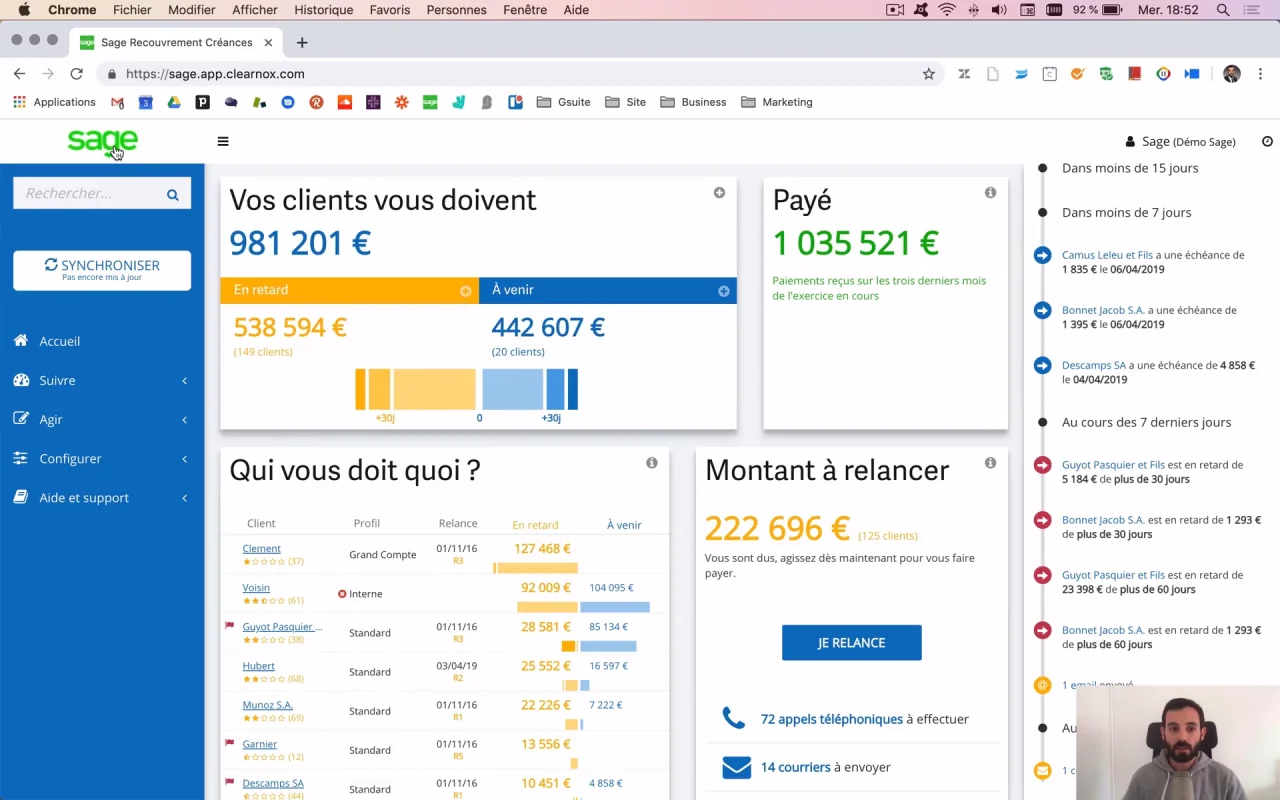1280x800 pixels.
Task: Click the 538 594 € late amount
Action: [290, 327]
